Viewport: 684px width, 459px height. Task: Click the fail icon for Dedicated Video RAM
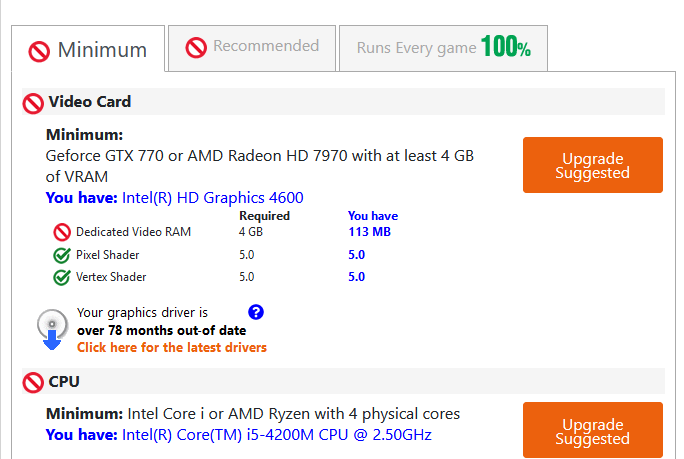point(61,232)
